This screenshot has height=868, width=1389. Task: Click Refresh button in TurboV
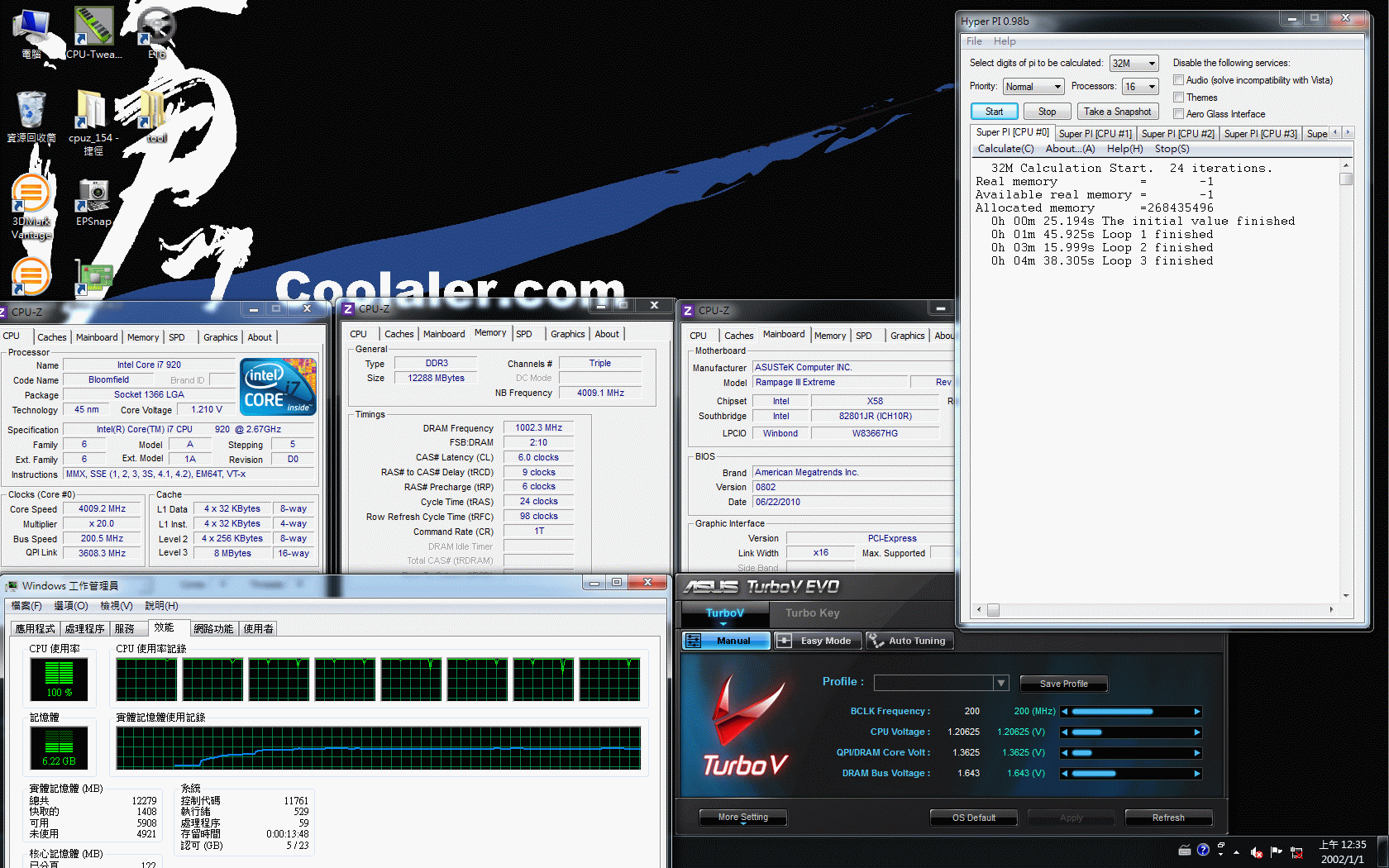point(1168,818)
